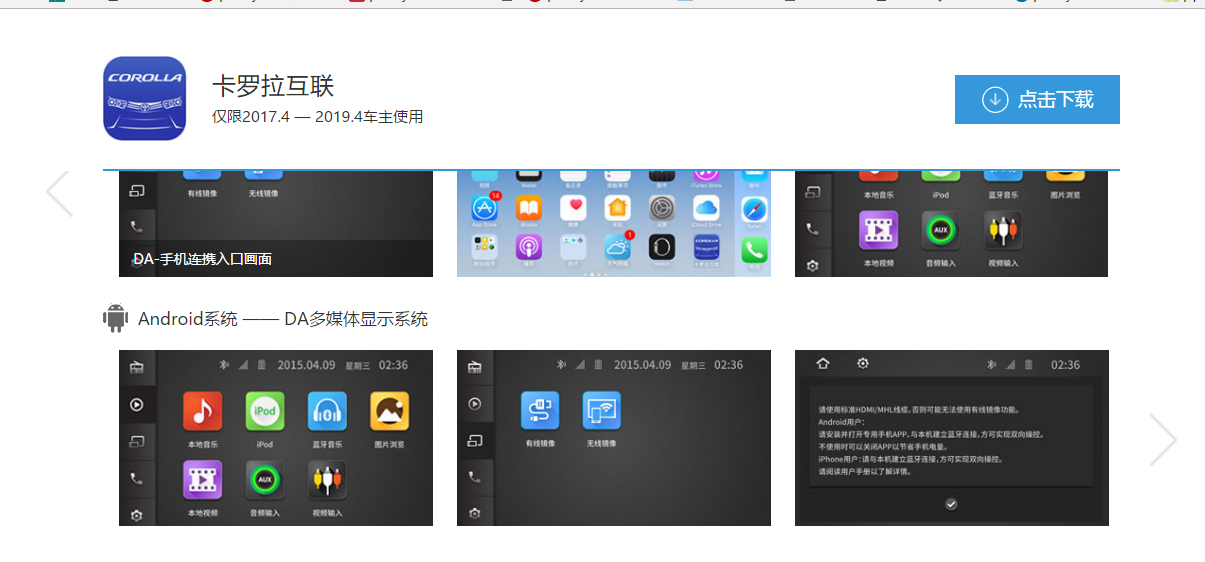Screen dimensions: 1205x562
Task: Click the blue Corolla app logo beside 卡罗拉互联
Action: click(x=145, y=98)
